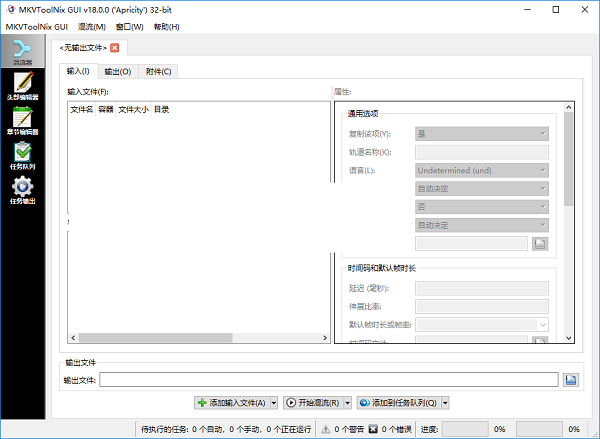This screenshot has height=439, width=600.
Task: Open the 帮助(H) menu
Action: click(166, 27)
